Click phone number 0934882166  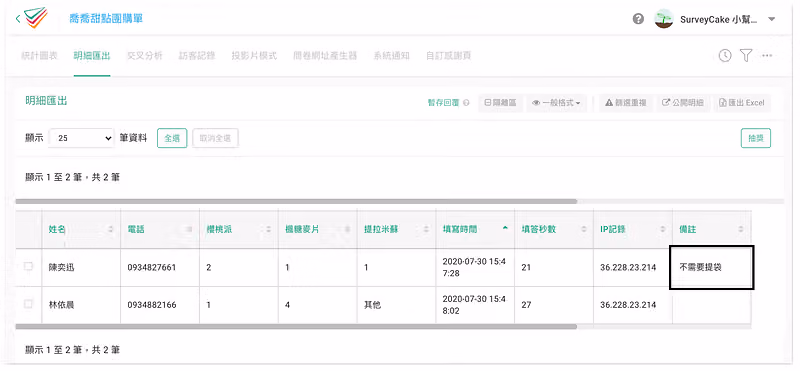tap(152, 305)
